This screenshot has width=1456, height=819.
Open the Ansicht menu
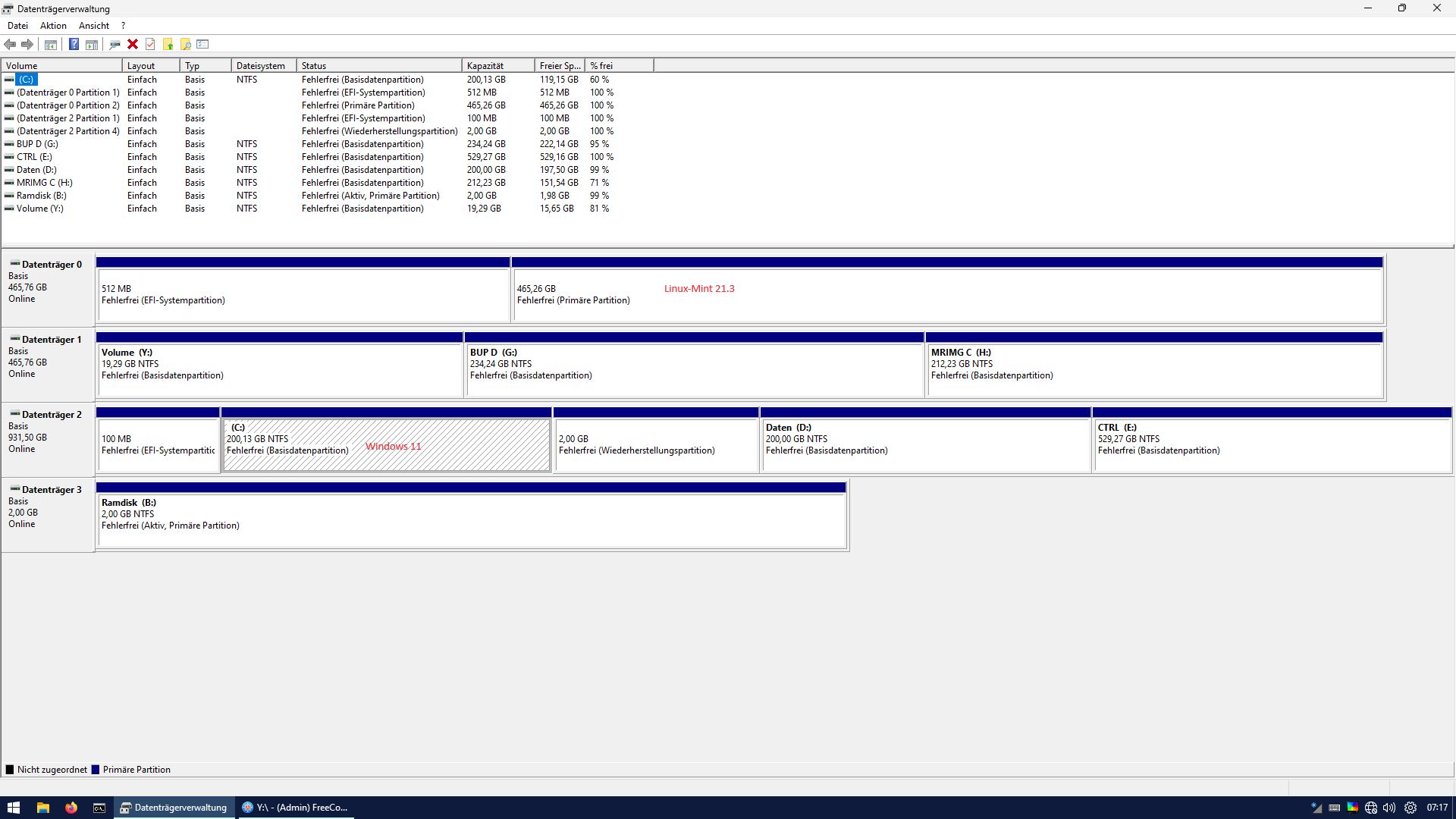(94, 25)
